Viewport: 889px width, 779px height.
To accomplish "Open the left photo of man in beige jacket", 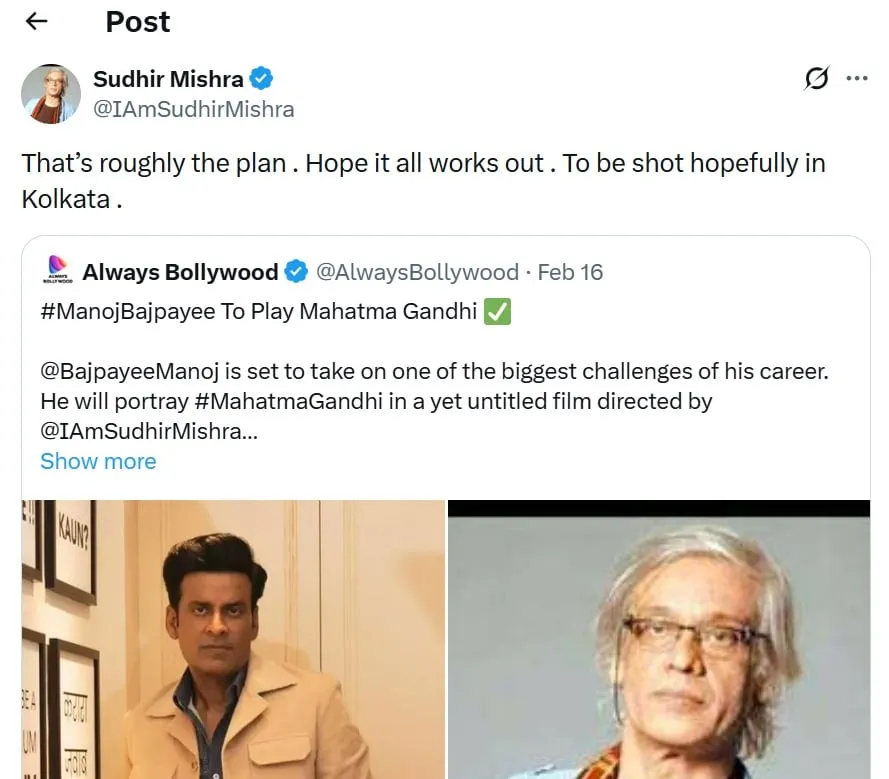I will pos(233,639).
